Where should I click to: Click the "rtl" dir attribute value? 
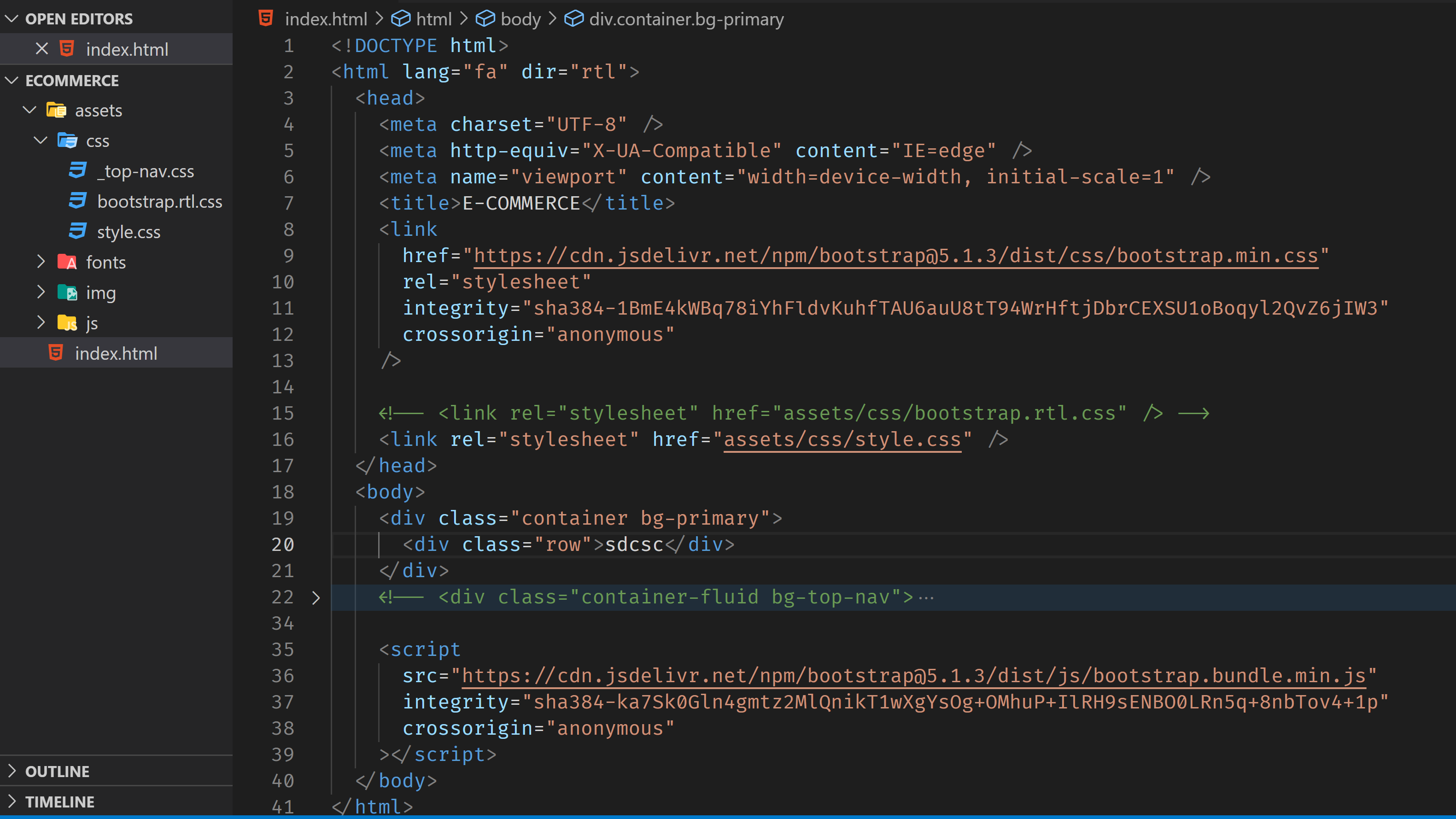click(x=598, y=72)
